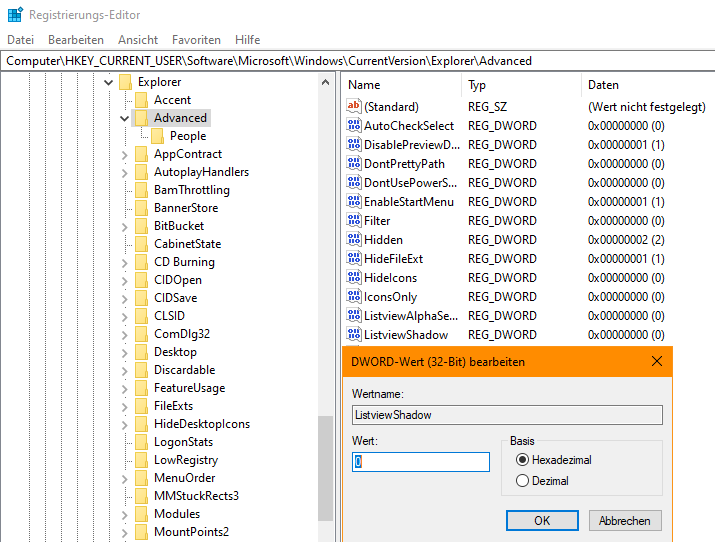The height and width of the screenshot is (542, 715).
Task: Click the HideFileExt DWORD value icon
Action: [x=354, y=258]
